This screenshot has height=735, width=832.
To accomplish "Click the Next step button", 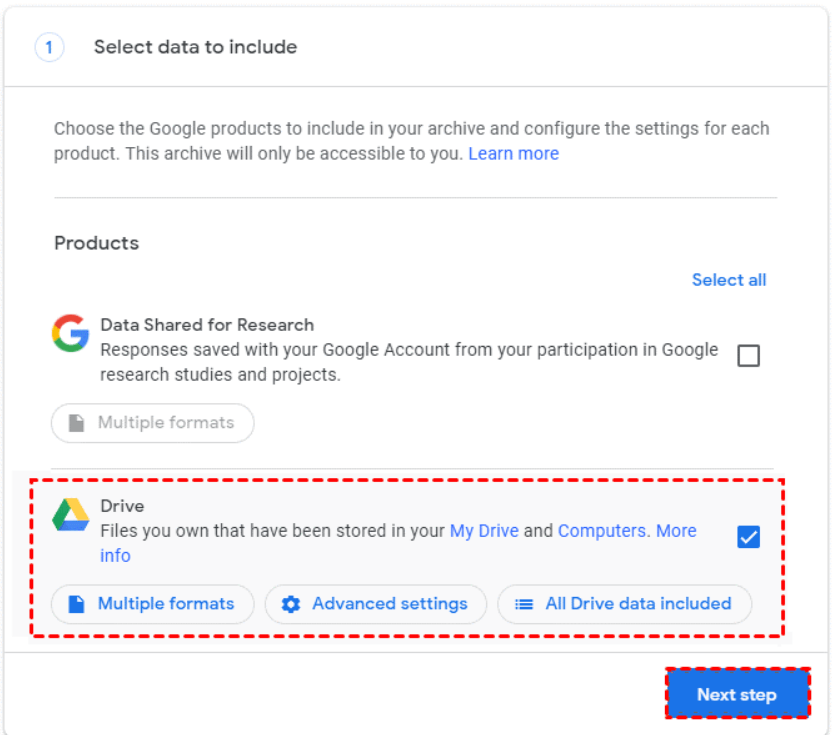I will 737,694.
